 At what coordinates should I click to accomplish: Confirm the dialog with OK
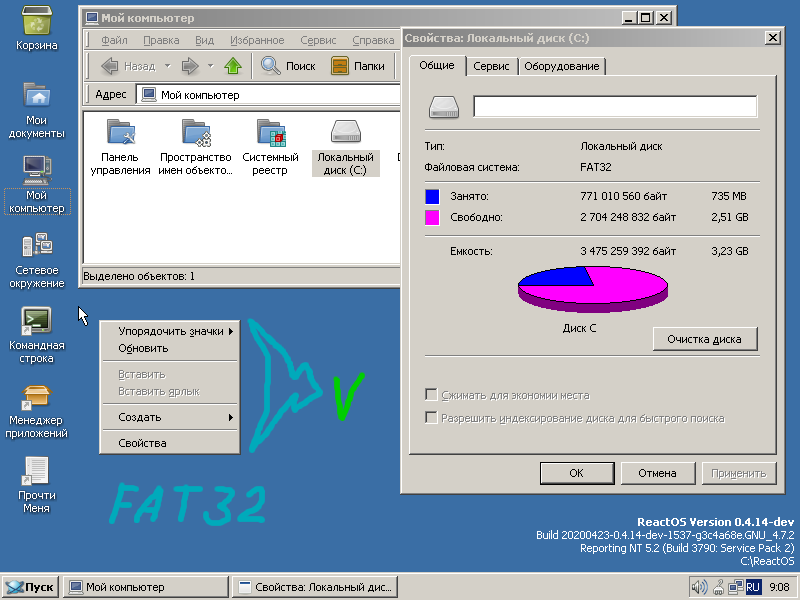577,473
